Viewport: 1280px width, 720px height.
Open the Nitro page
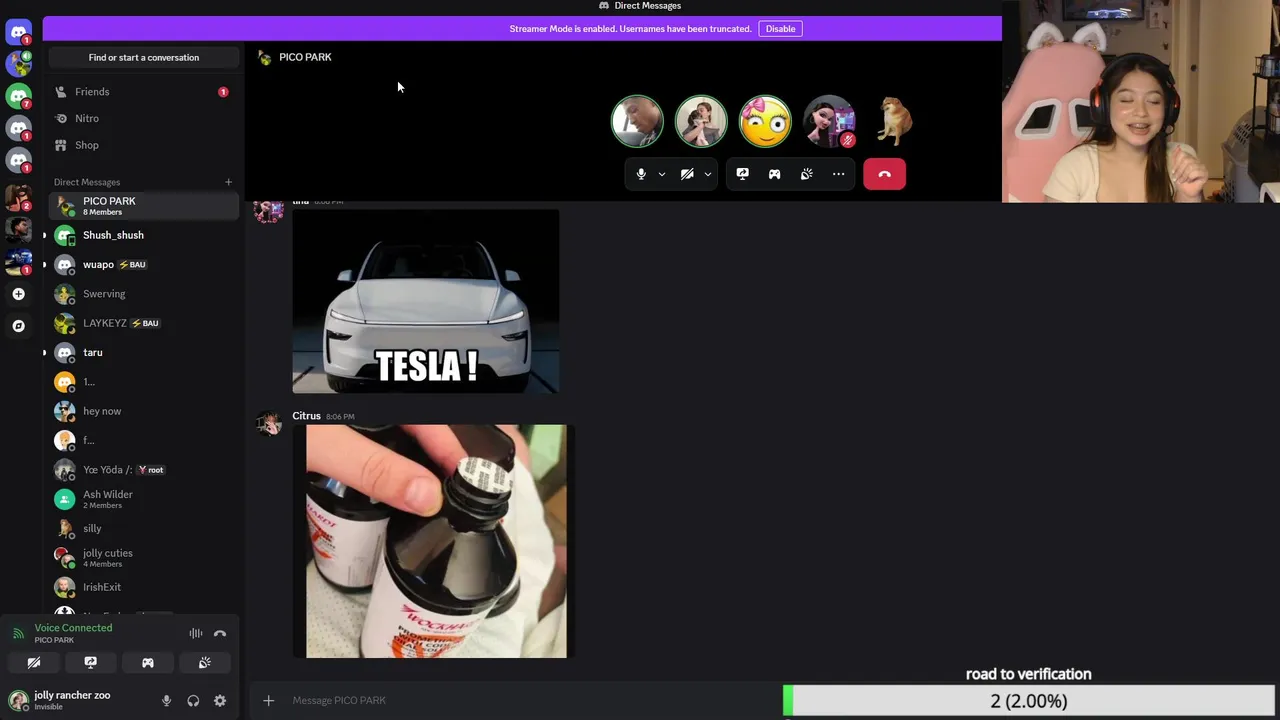[x=143, y=118]
